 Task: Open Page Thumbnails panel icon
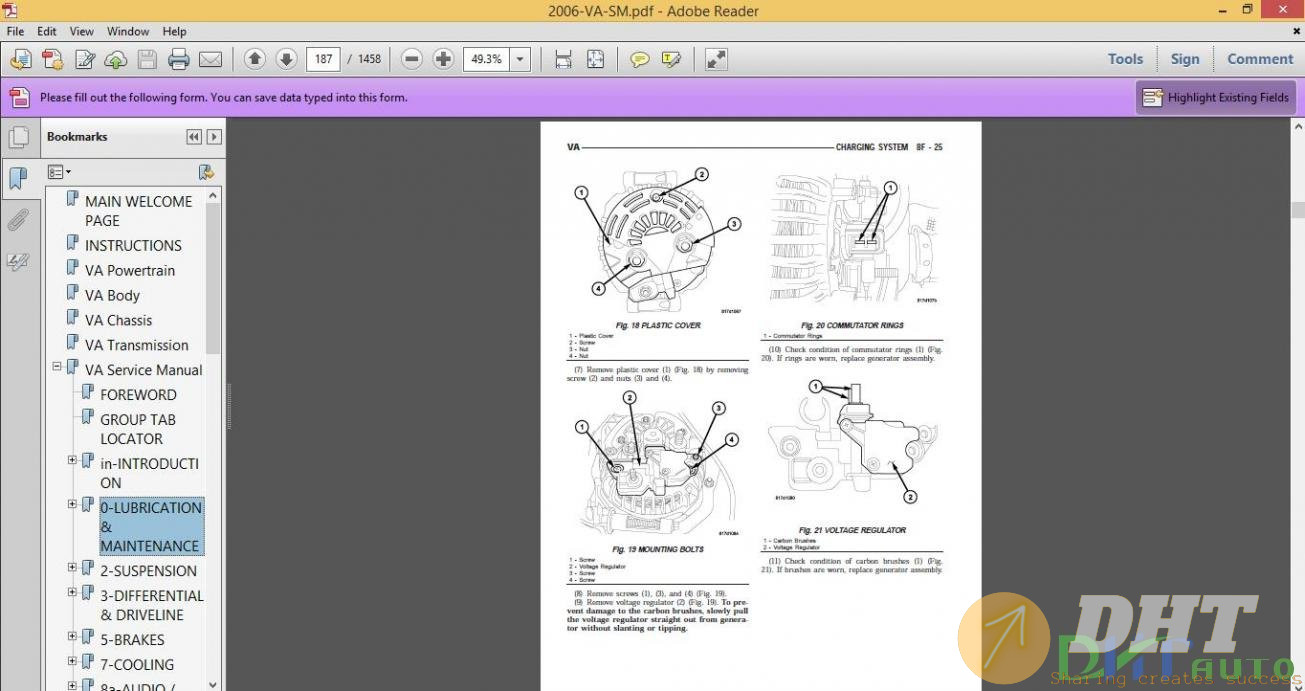(x=18, y=138)
